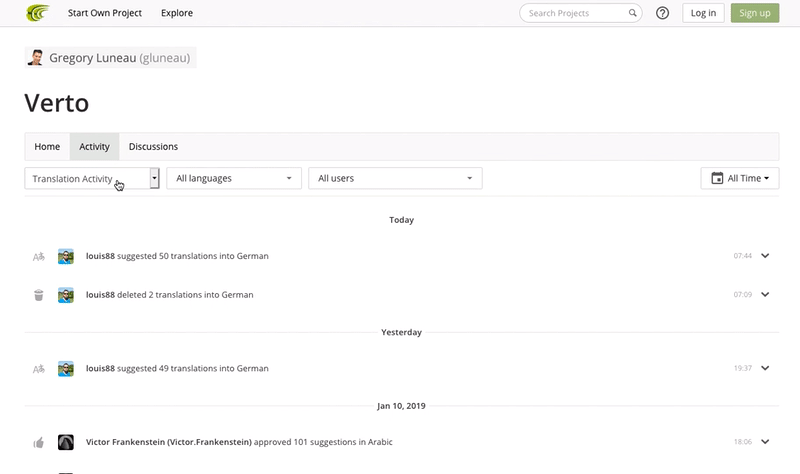Open the help question mark icon
Viewport: 800px width, 474px height.
click(662, 13)
